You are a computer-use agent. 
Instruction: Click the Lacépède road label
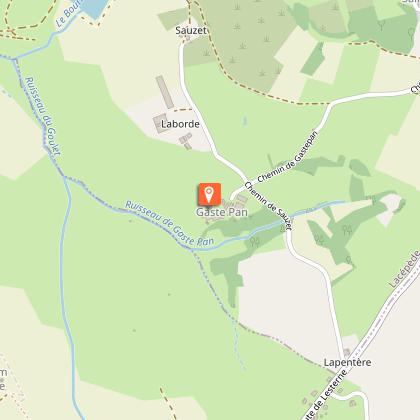point(404,269)
